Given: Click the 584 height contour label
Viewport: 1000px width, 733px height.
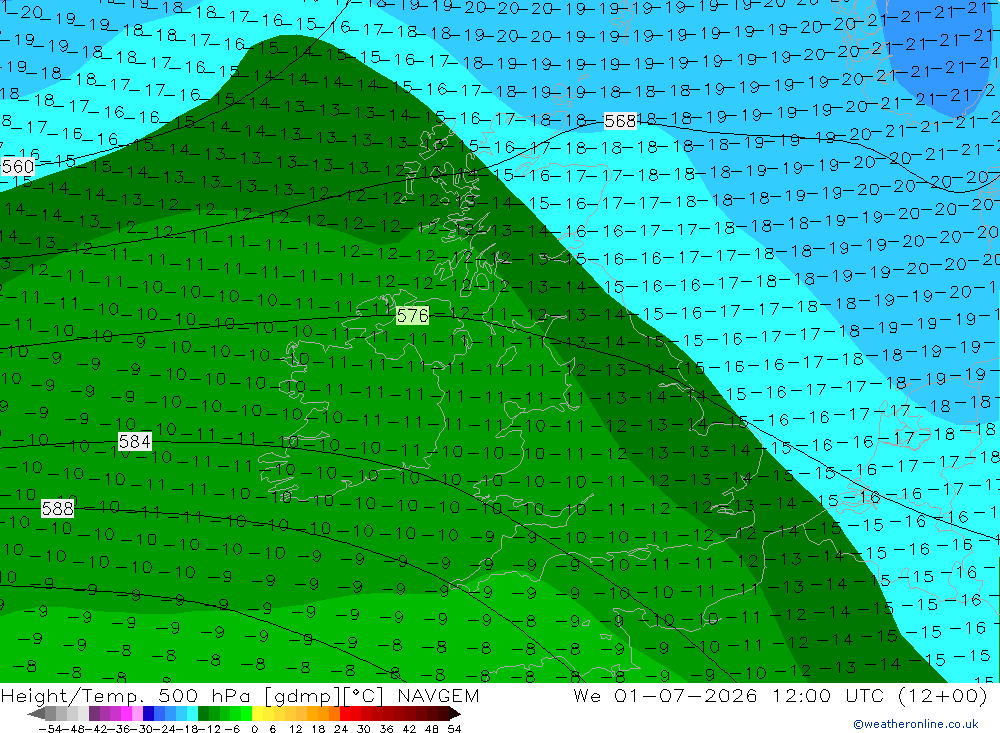Looking at the screenshot, I should (x=135, y=441).
